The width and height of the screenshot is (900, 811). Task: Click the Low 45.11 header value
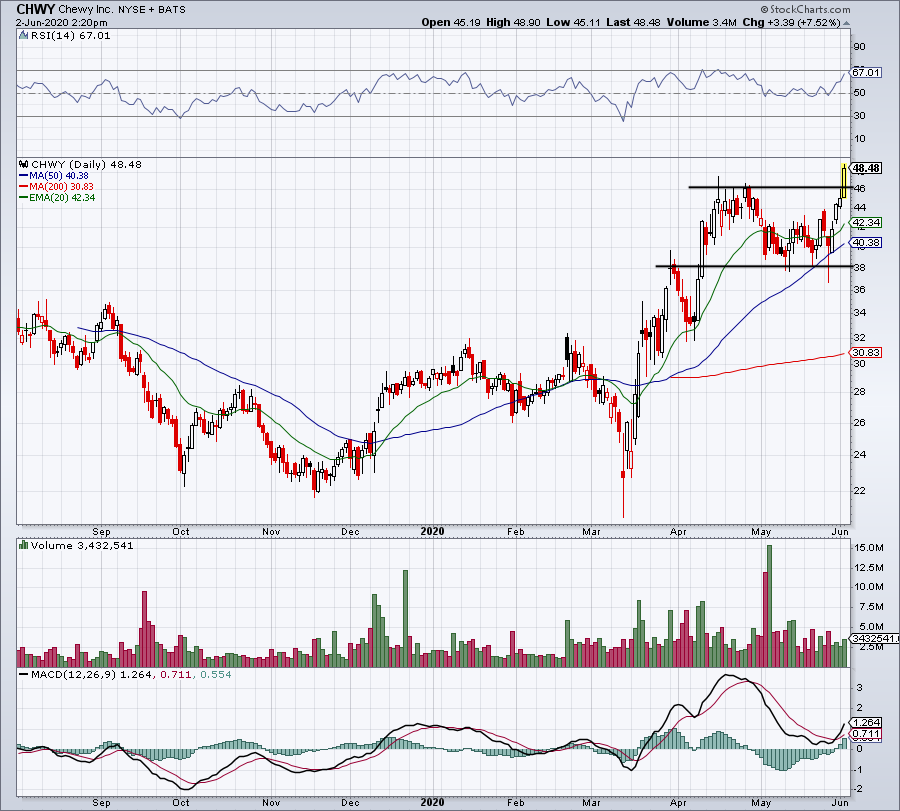click(573, 22)
